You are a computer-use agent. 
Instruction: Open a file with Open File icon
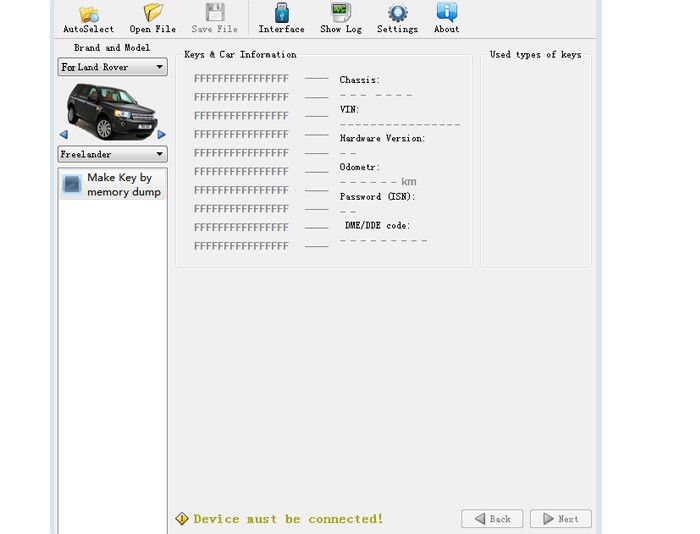[153, 13]
